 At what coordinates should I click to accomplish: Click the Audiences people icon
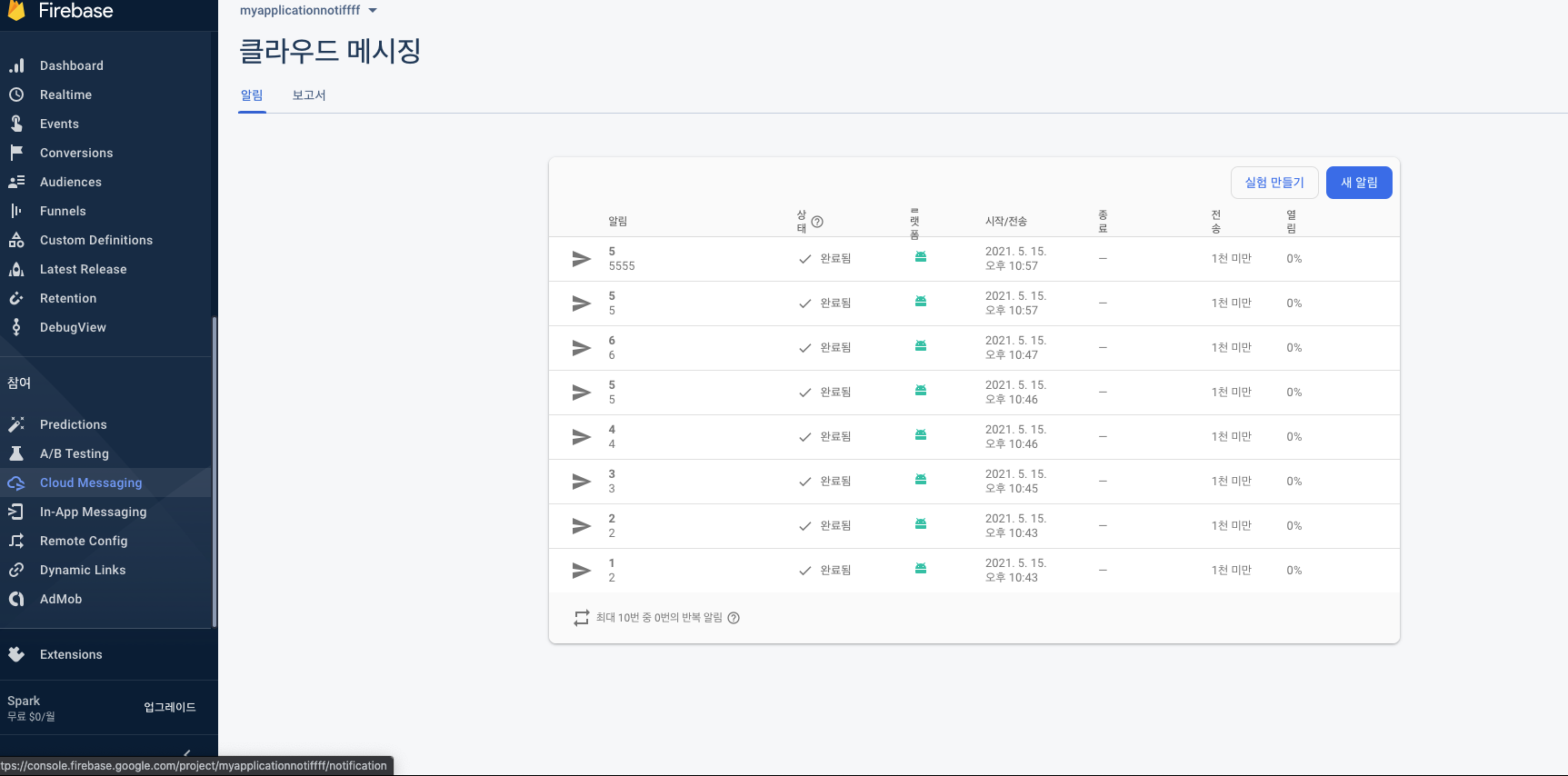(16, 182)
